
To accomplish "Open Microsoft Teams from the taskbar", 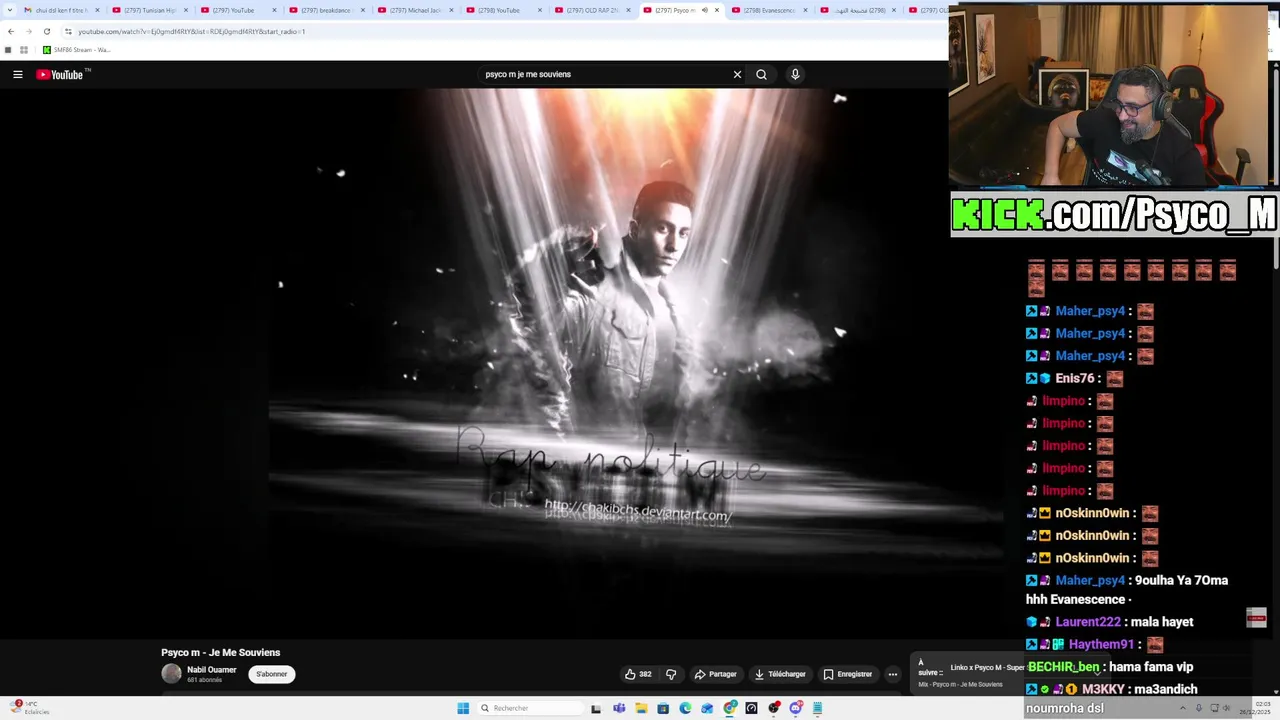I will tap(619, 708).
